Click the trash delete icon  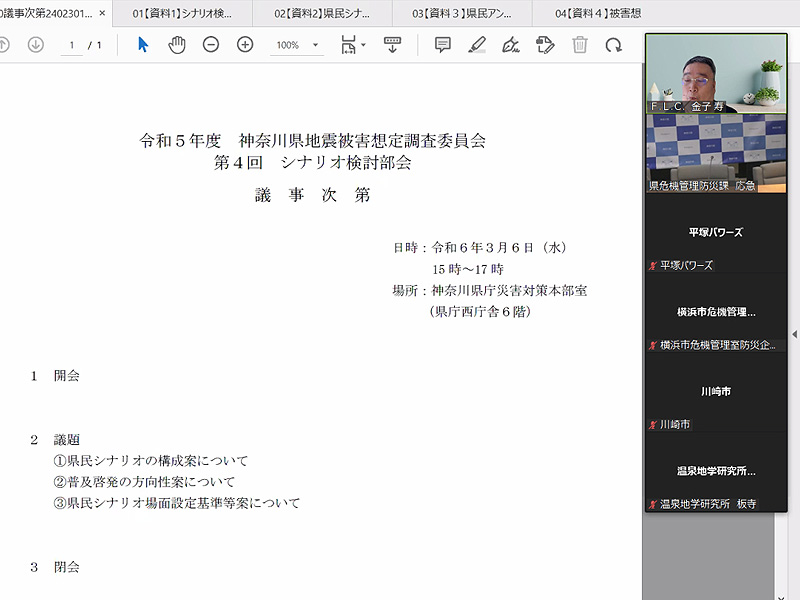(580, 45)
